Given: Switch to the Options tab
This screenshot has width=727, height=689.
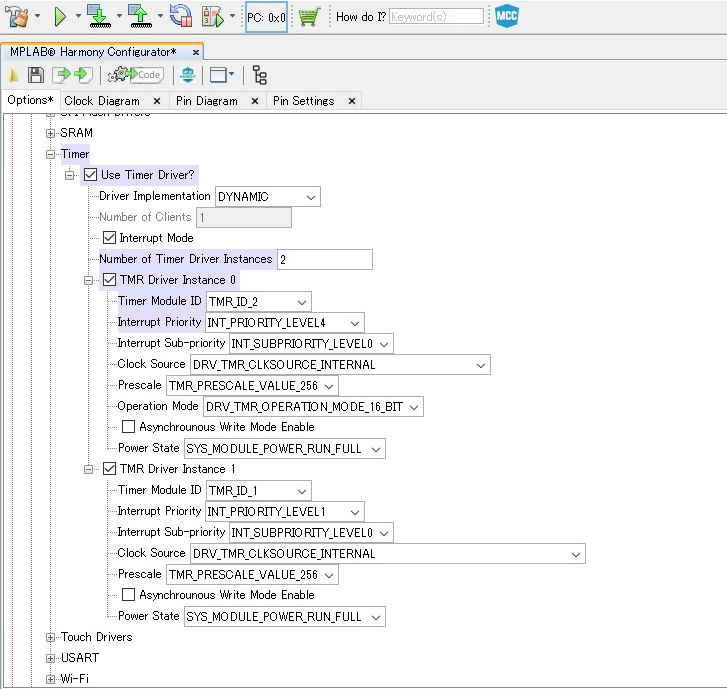Looking at the screenshot, I should click(x=31, y=100).
